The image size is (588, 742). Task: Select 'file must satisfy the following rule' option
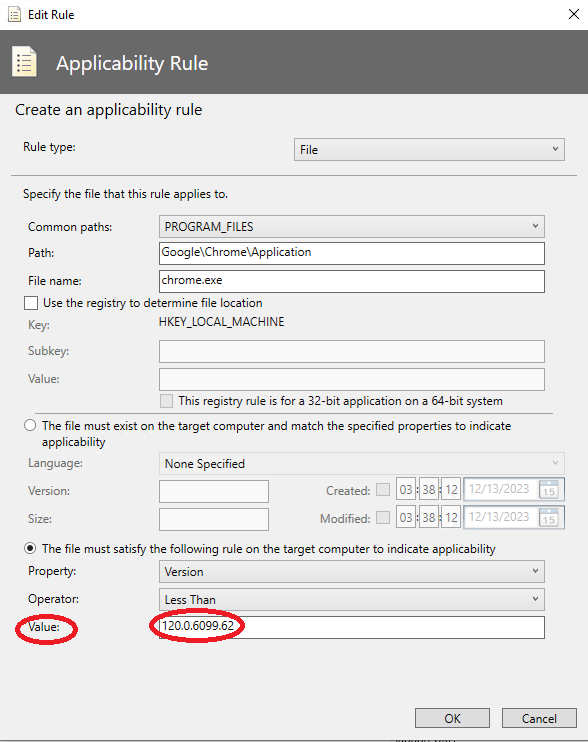click(x=30, y=548)
